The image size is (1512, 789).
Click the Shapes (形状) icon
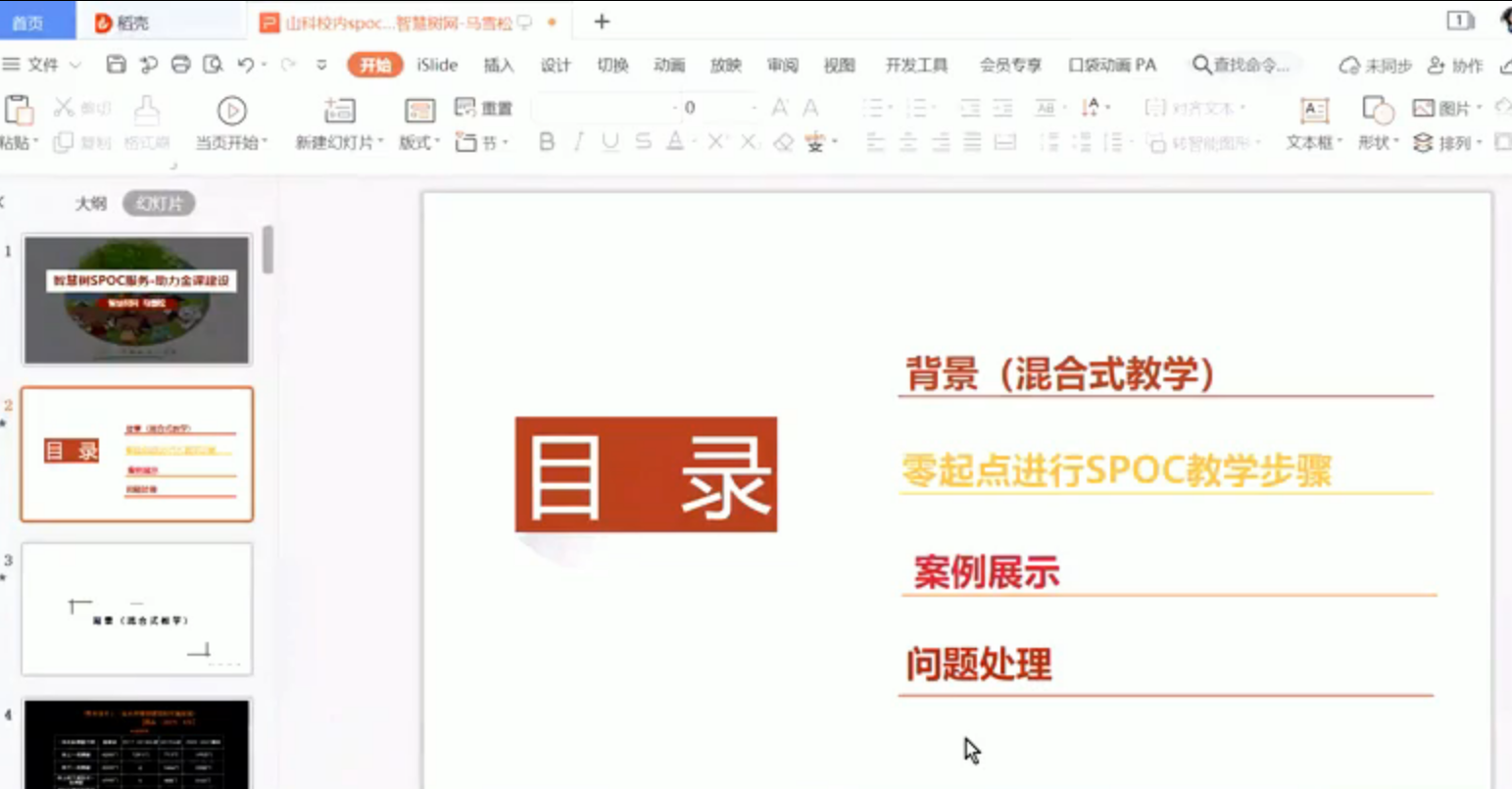1377,111
